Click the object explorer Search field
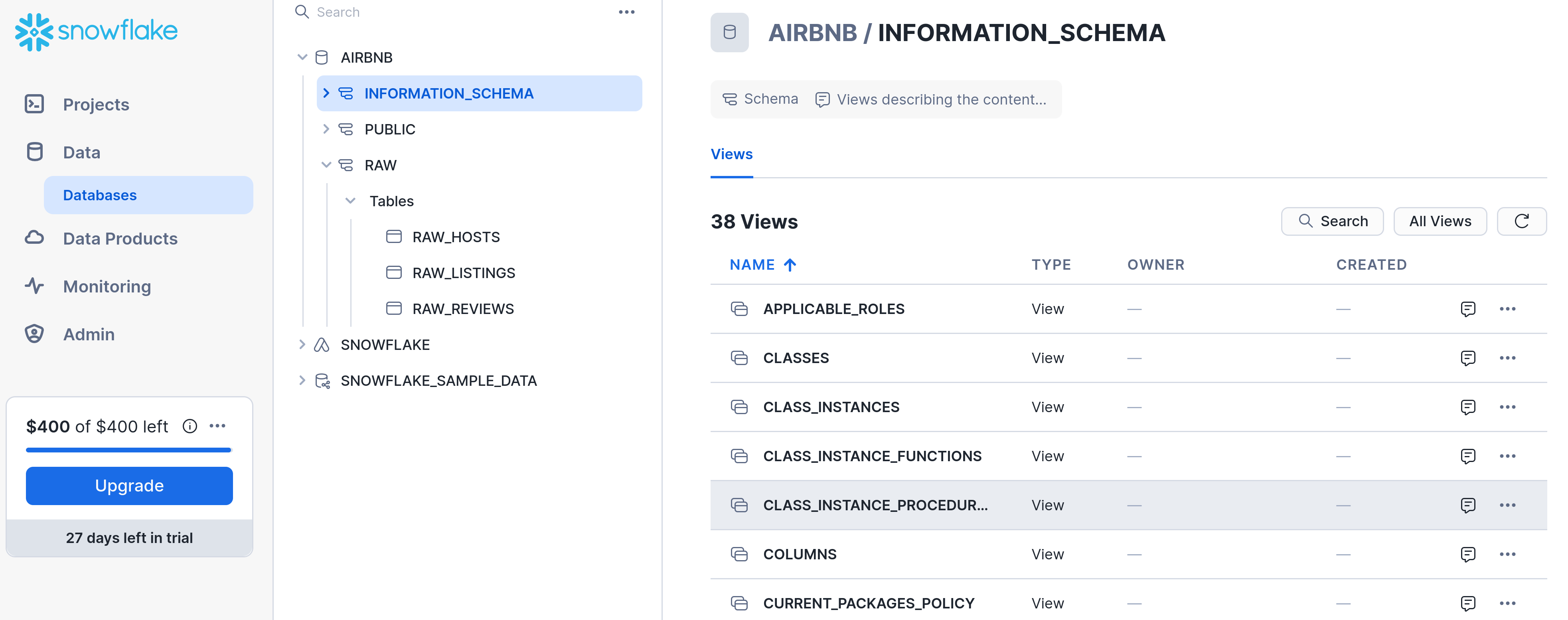 [x=426, y=12]
